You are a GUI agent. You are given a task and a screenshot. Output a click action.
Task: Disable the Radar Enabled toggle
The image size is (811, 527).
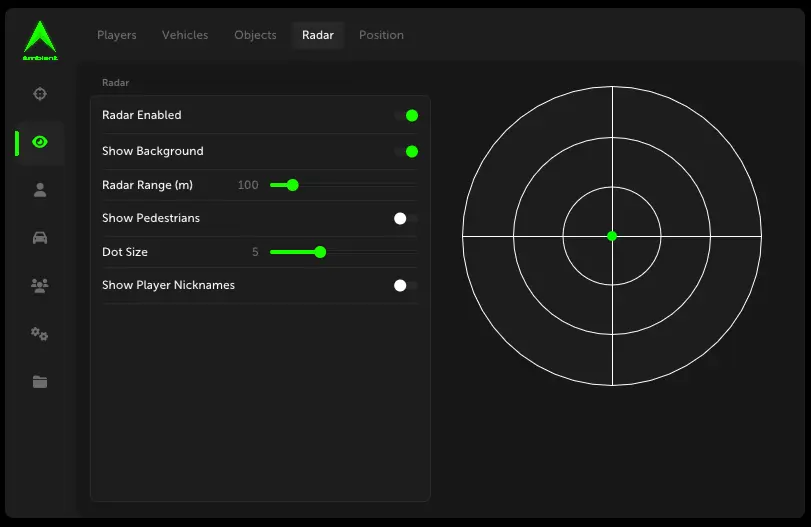click(x=406, y=116)
